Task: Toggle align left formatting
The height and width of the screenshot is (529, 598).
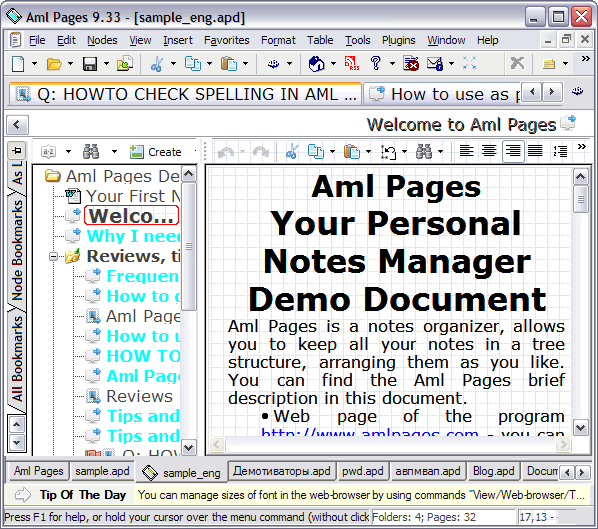Action: [466, 151]
